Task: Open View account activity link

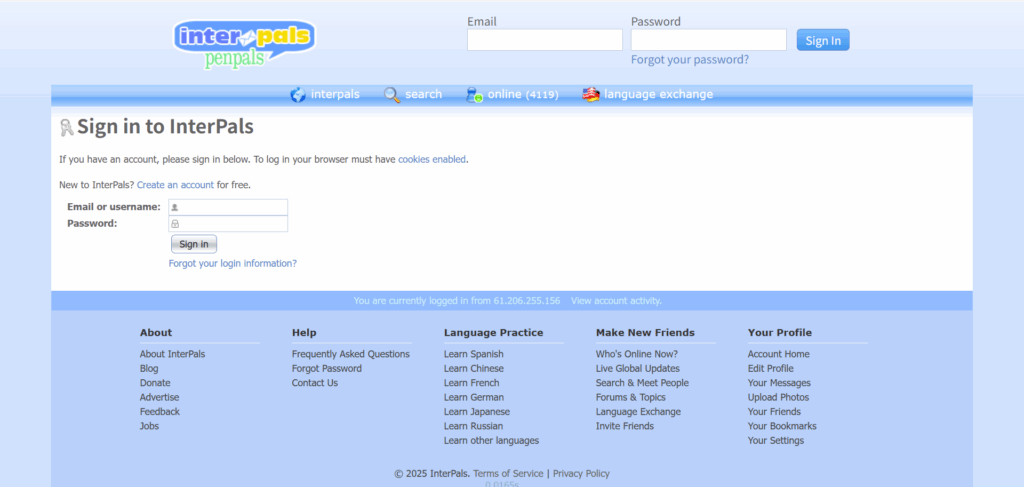Action: pos(616,301)
